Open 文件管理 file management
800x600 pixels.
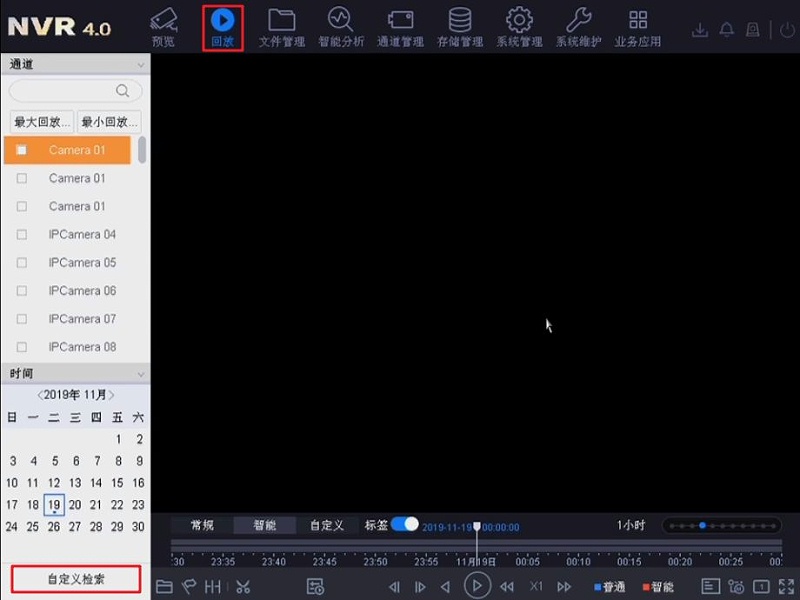(x=281, y=27)
